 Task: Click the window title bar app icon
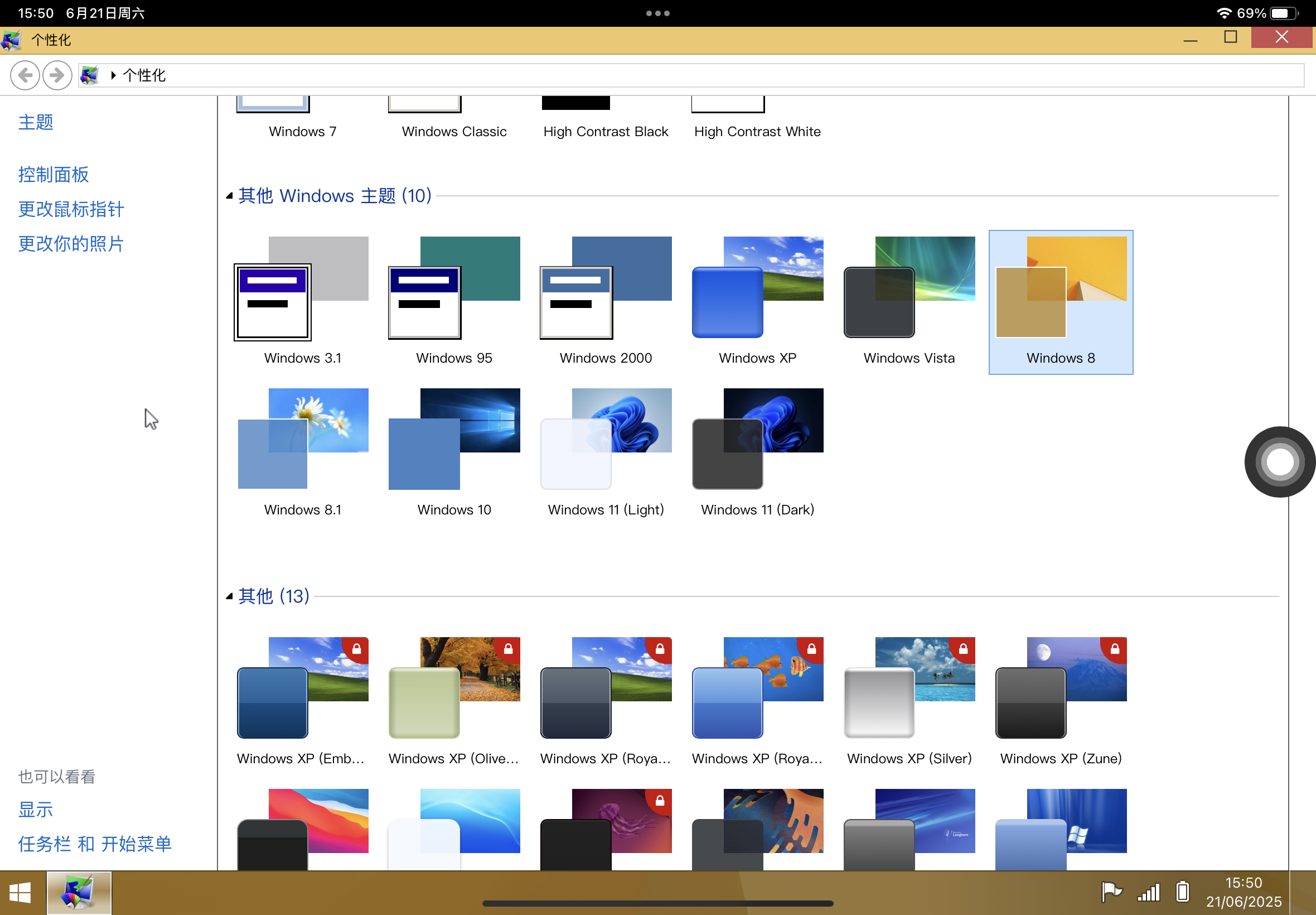[12, 40]
